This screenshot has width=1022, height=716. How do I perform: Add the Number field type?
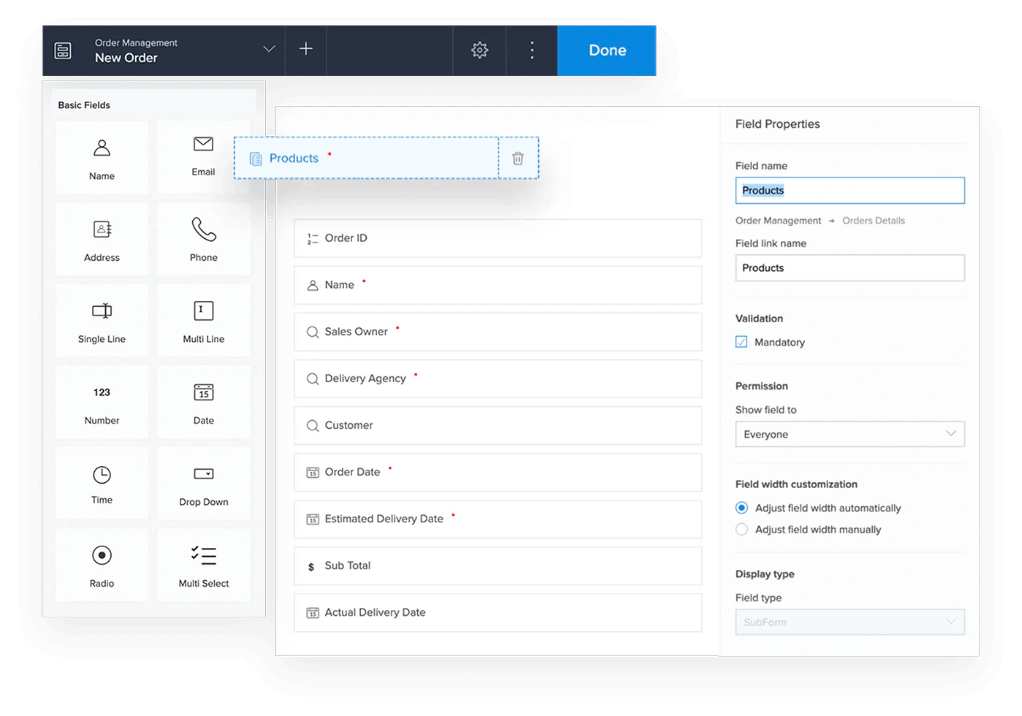pyautogui.click(x=102, y=402)
